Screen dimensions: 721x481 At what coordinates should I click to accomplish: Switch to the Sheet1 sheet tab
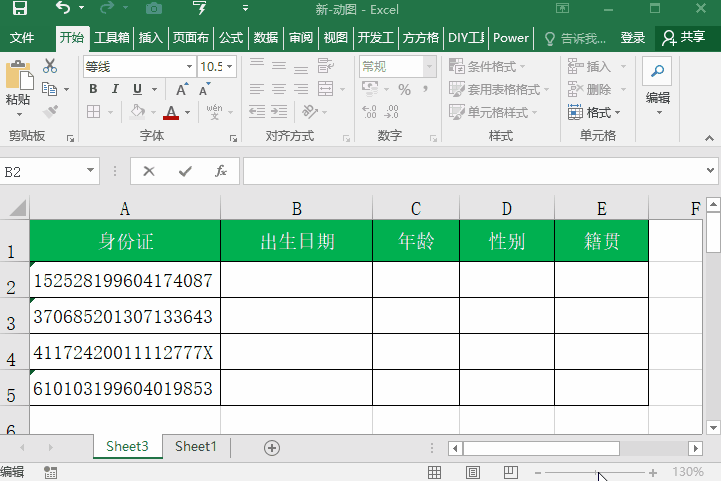pos(195,447)
